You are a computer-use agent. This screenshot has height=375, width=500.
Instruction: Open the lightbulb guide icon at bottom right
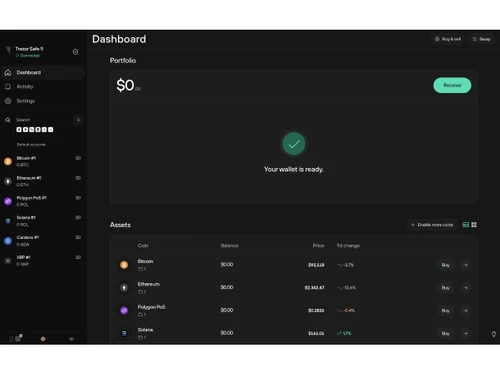494,334
